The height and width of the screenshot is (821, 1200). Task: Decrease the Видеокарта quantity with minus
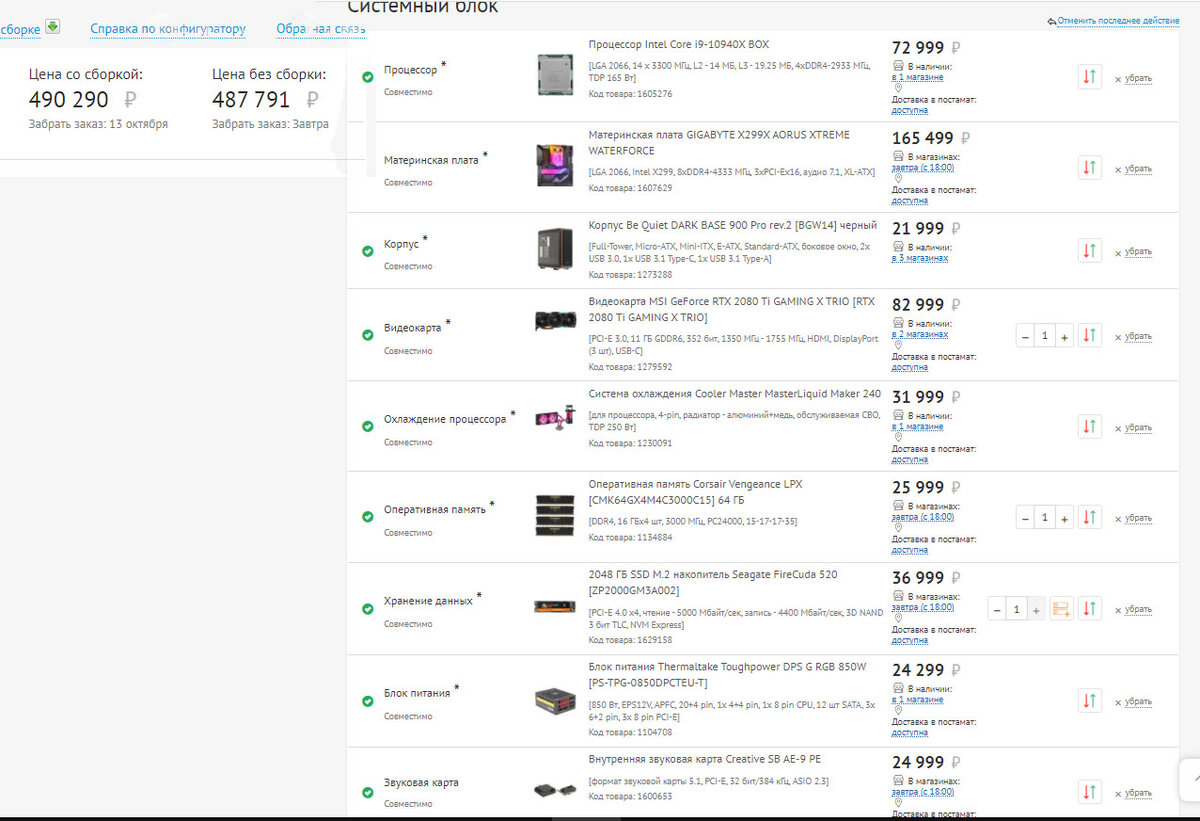tap(1025, 337)
